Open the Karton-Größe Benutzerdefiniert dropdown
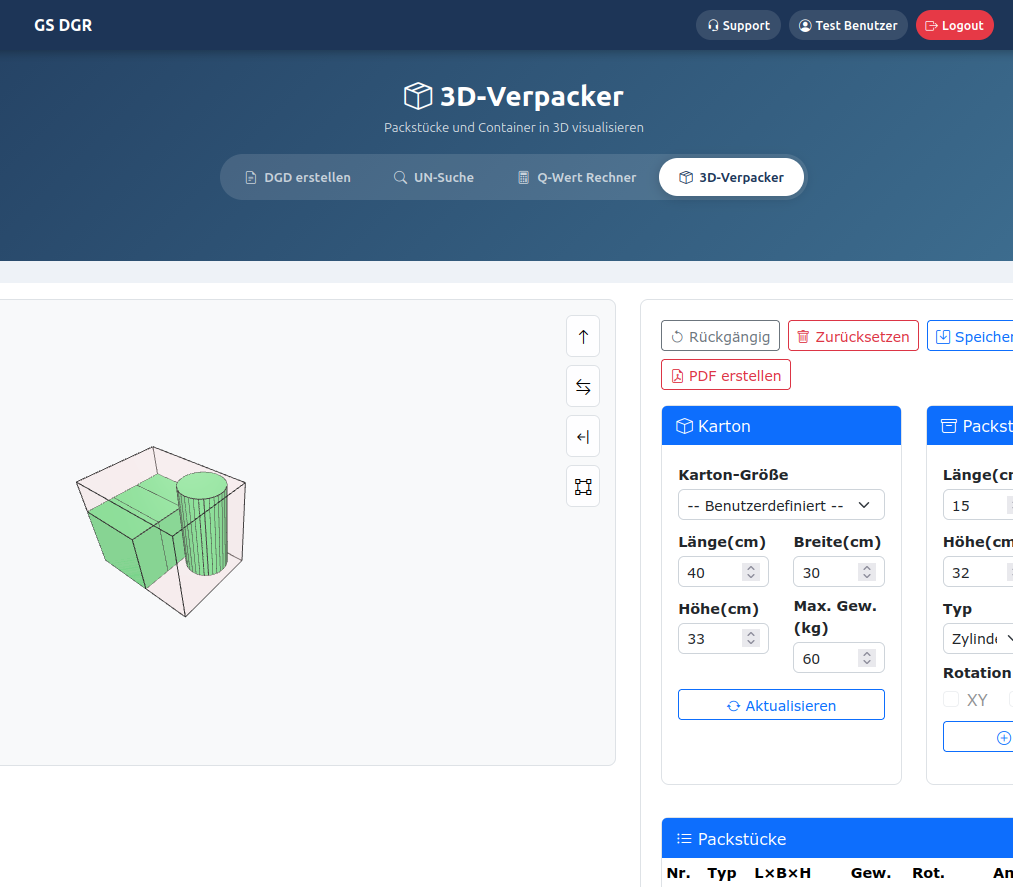This screenshot has height=887, width=1013. (781, 505)
